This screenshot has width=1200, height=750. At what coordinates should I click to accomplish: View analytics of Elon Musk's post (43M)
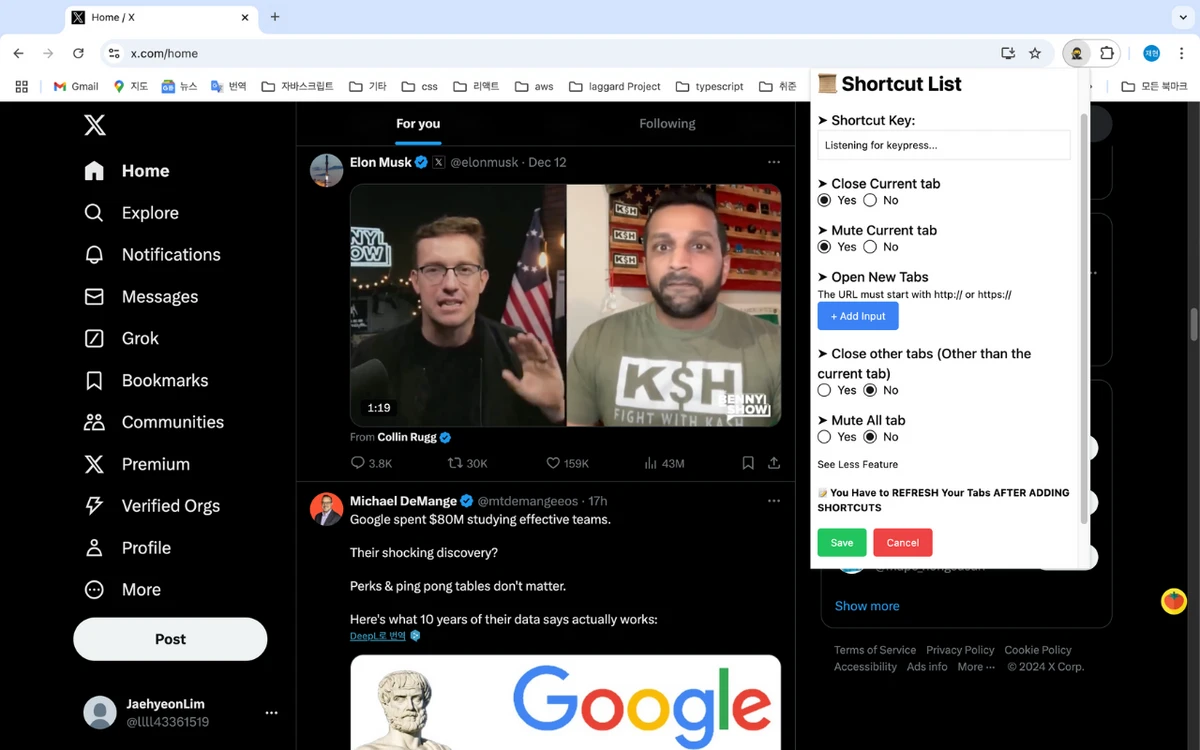664,463
